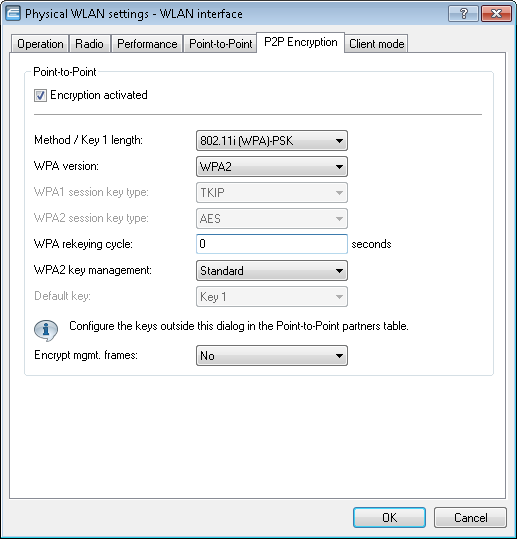Click the help question mark button
The width and height of the screenshot is (517, 539).
tap(463, 14)
